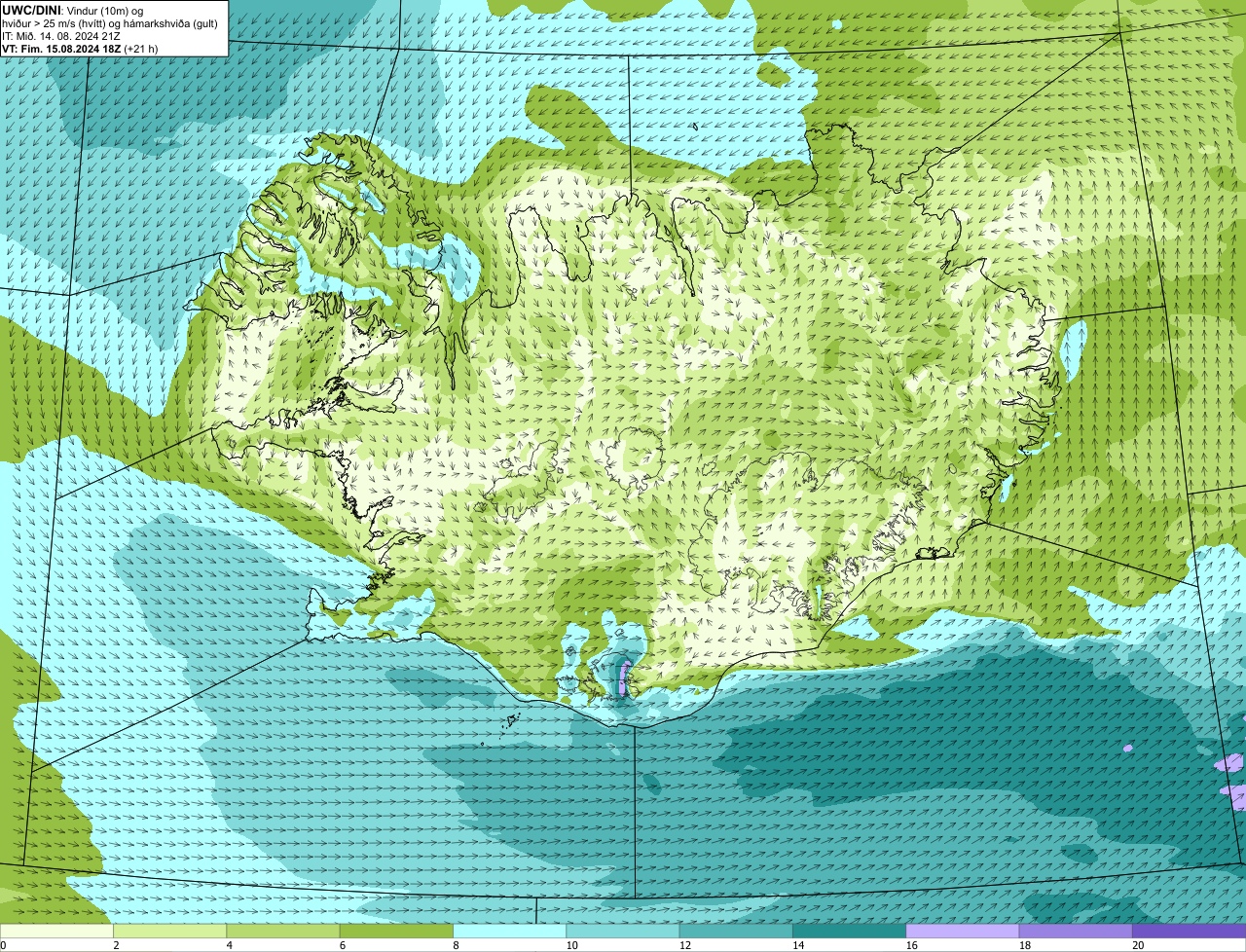This screenshot has height=952, width=1246.
Task: Click the scale label '10'
Action: pos(571,945)
